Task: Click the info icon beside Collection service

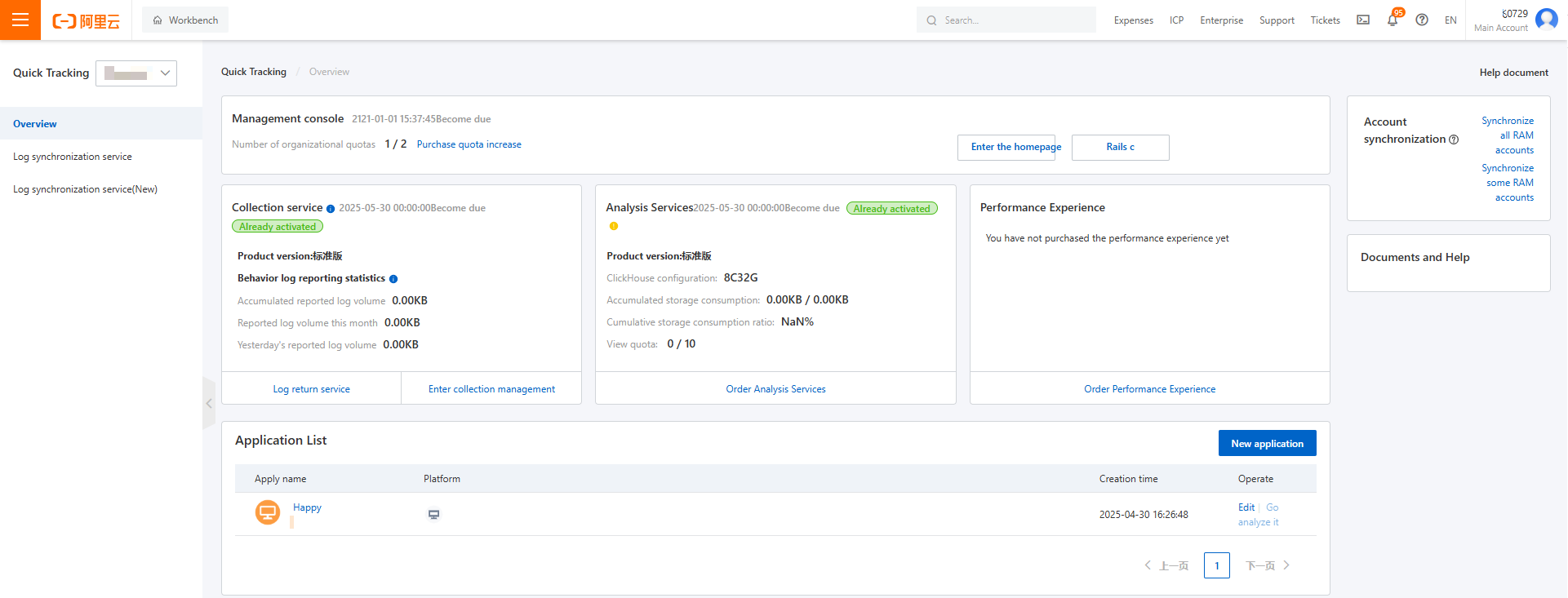Action: (331, 209)
